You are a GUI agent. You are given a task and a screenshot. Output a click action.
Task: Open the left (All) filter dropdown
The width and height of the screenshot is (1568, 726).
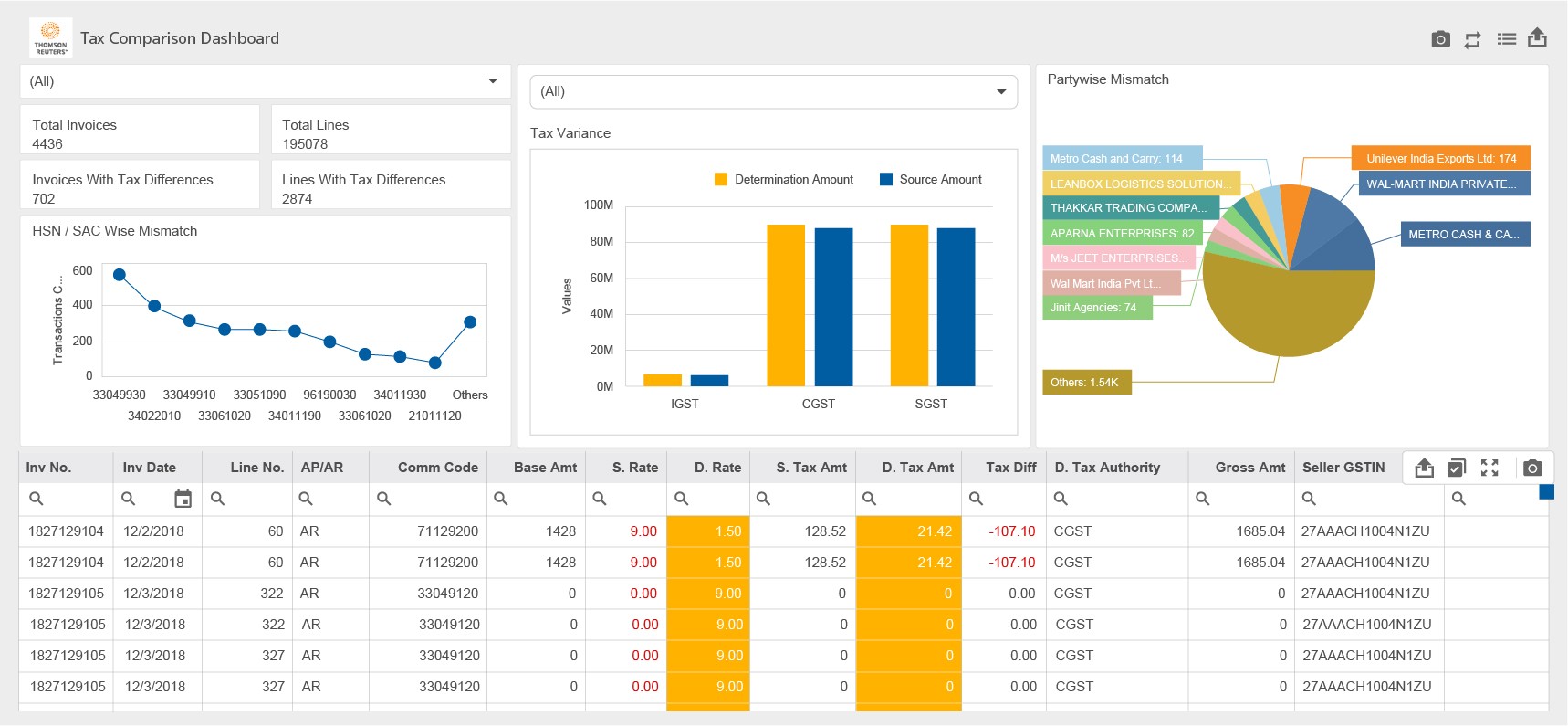click(265, 81)
